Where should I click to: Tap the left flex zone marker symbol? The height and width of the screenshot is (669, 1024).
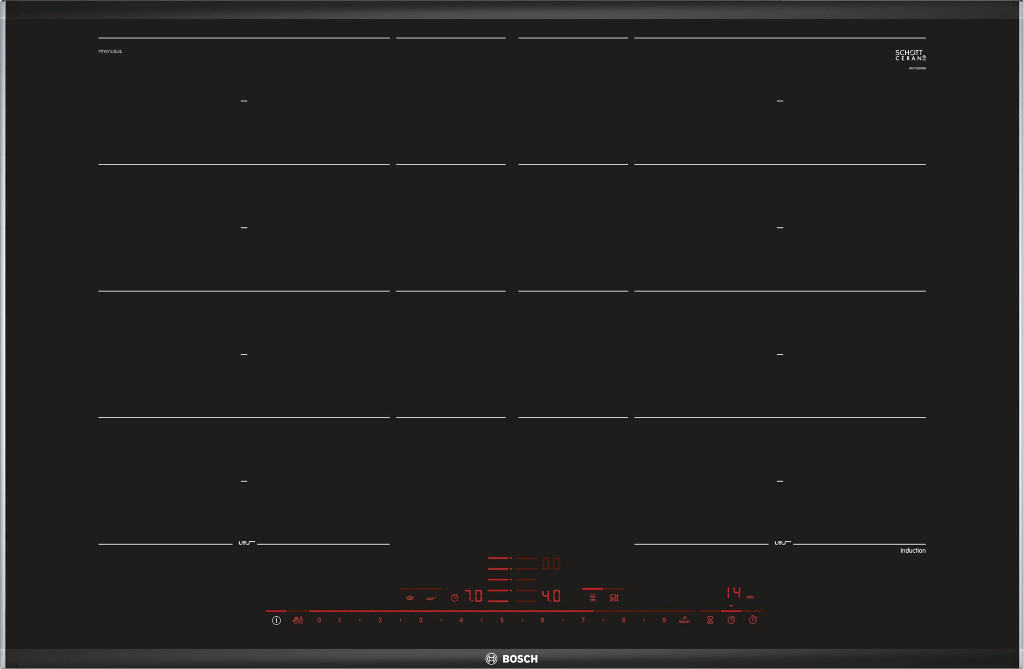[245, 543]
